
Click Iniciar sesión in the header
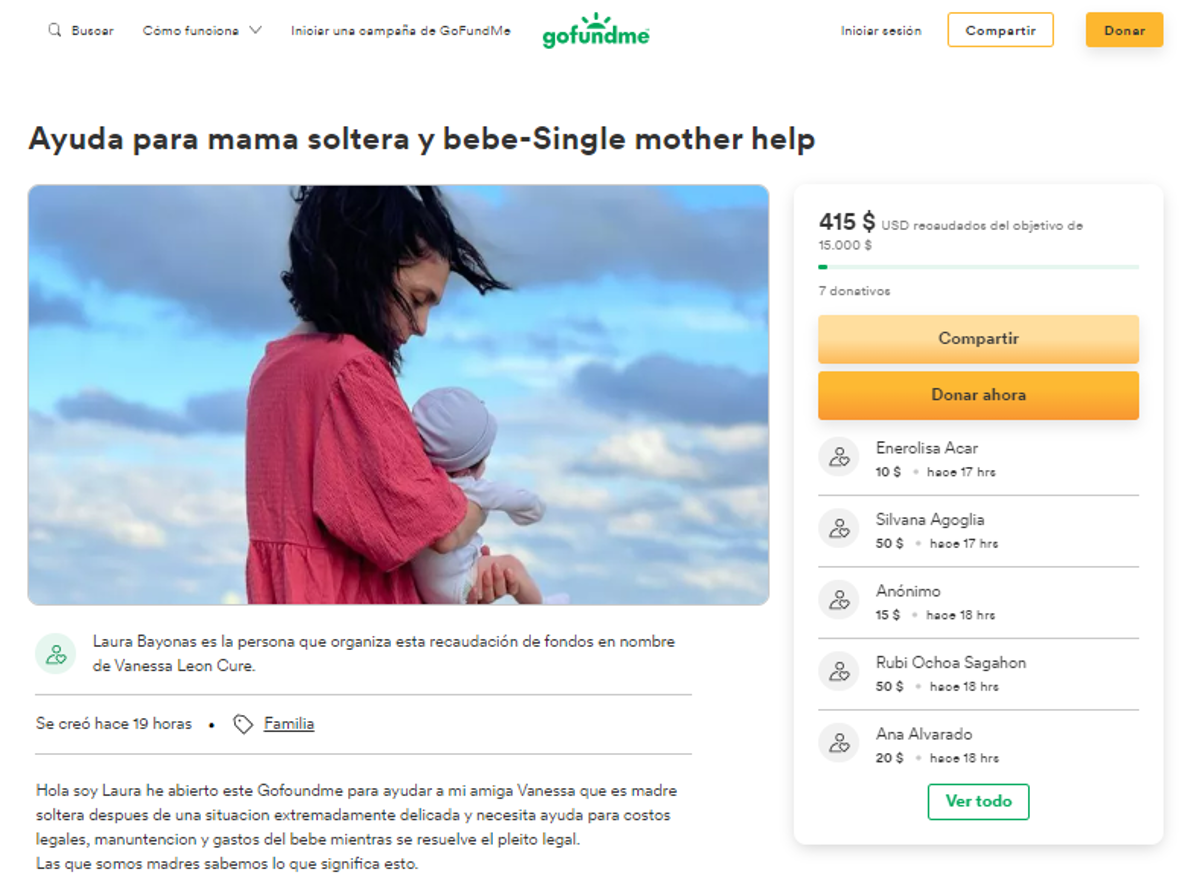[881, 31]
